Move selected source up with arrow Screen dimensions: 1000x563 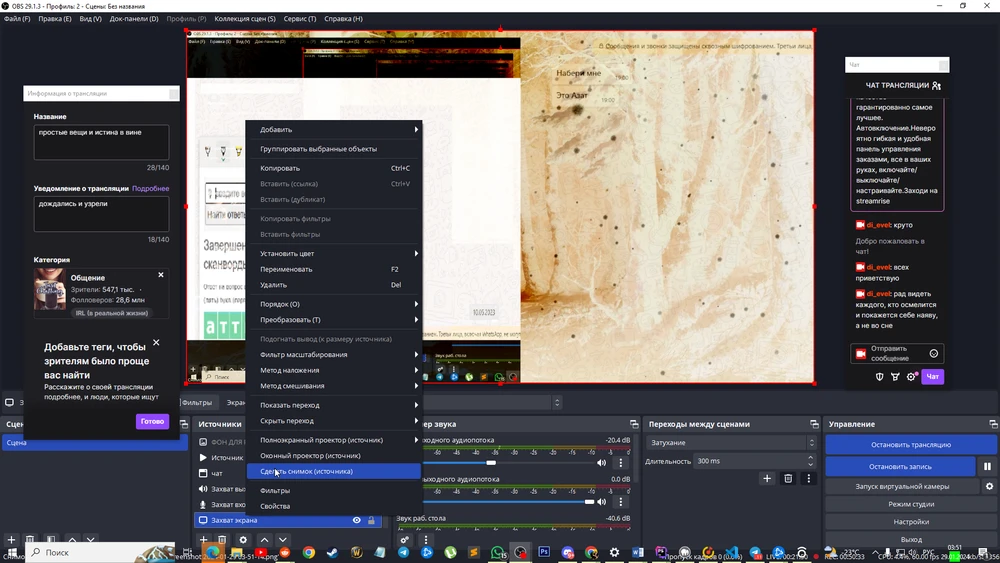264,540
